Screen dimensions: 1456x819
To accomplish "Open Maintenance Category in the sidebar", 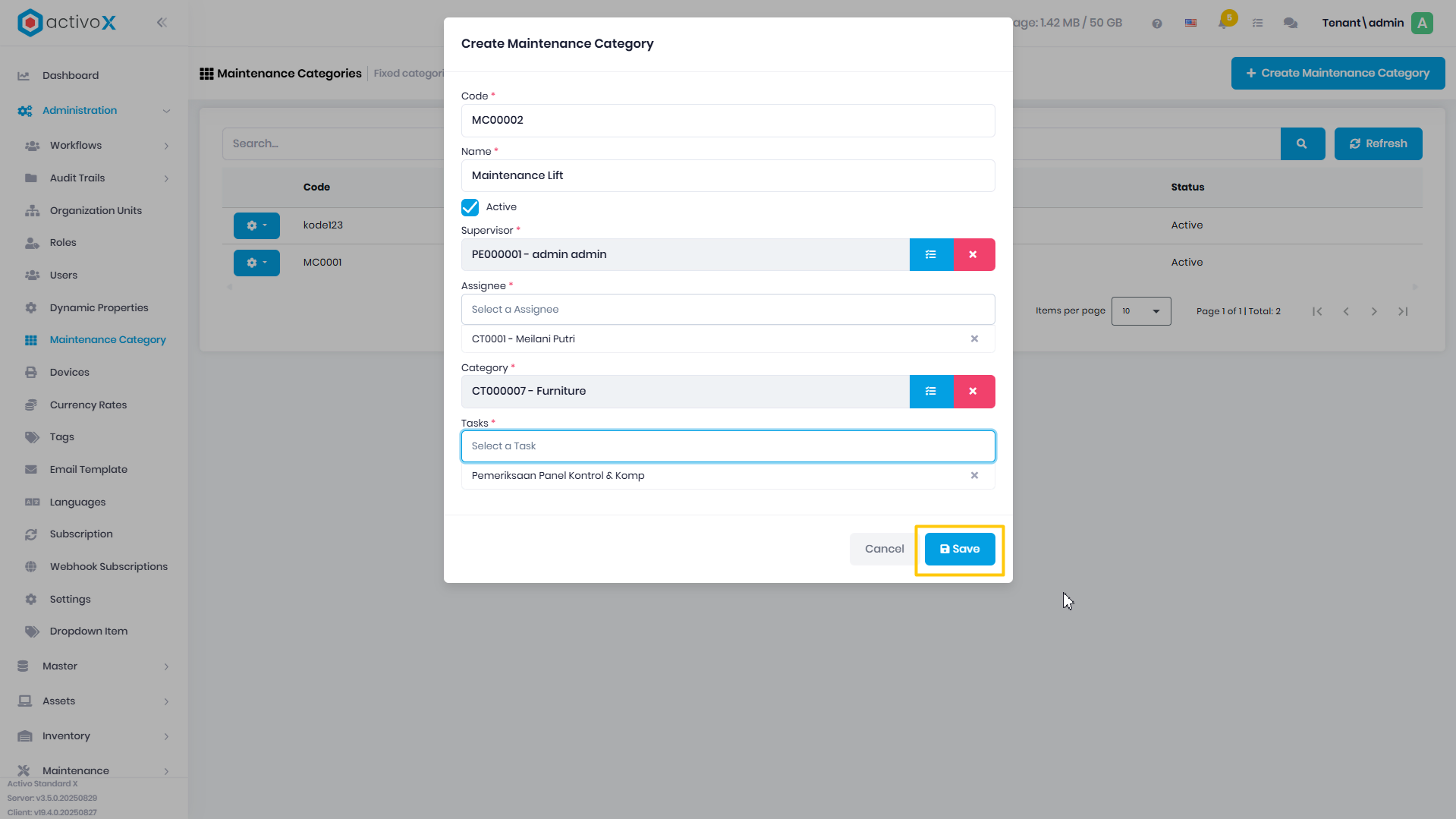I will coord(108,340).
